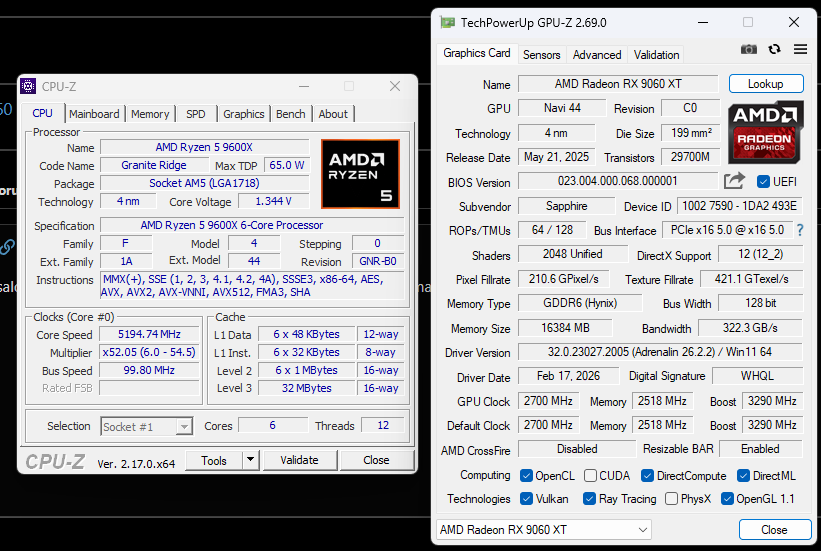Open the Bench tab in CPU-Z
This screenshot has height=551, width=821.
[291, 114]
